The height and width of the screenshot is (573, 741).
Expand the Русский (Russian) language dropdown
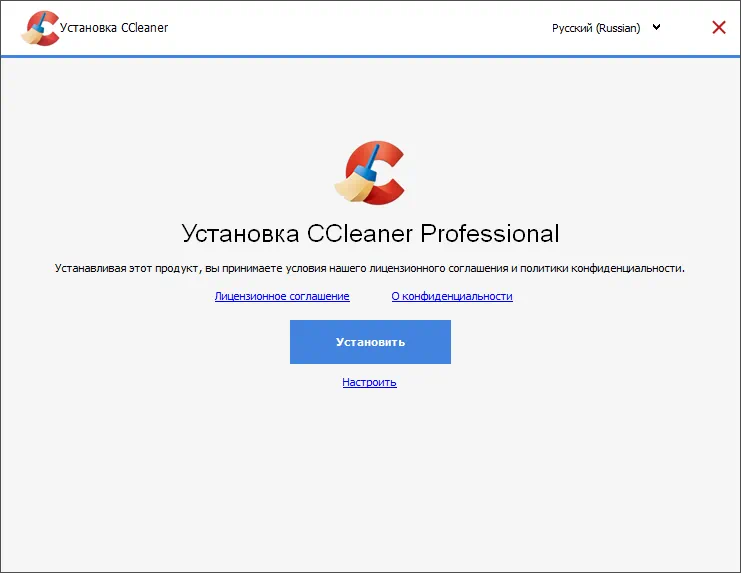pyautogui.click(x=606, y=28)
